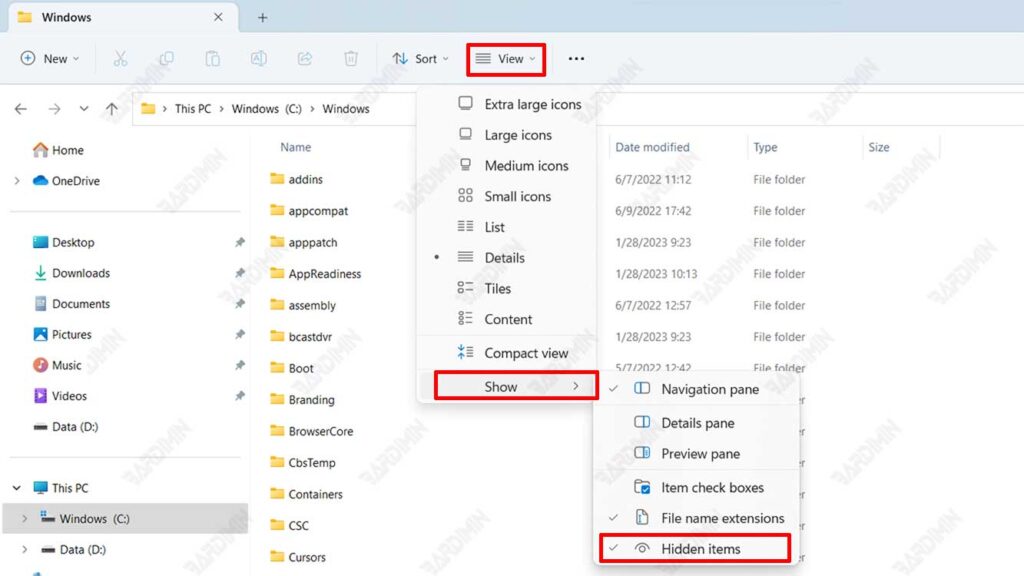Toggle Navigation pane visibility
Image resolution: width=1024 pixels, height=576 pixels.
696,389
